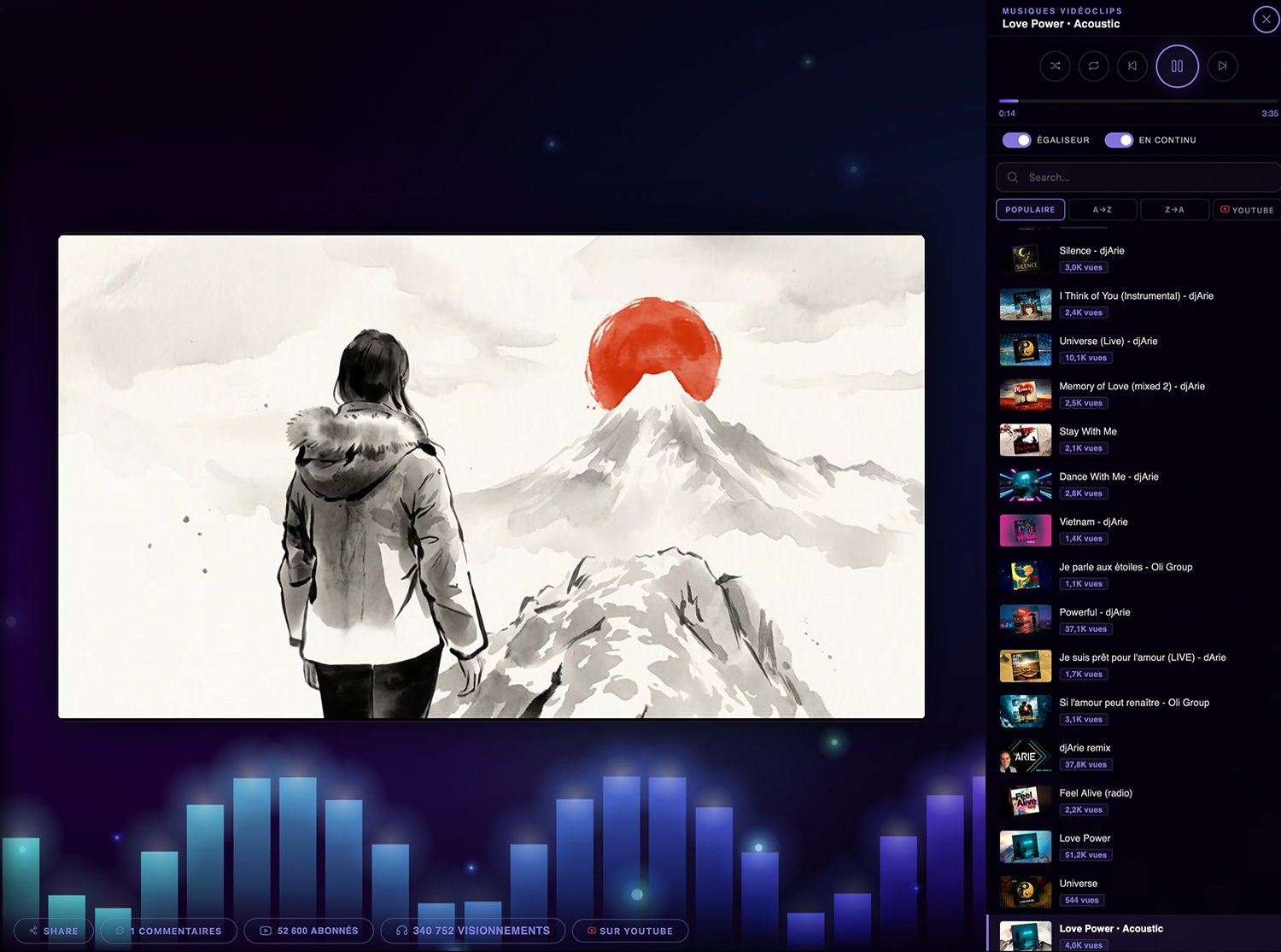Sort playlist A to Z

[x=1103, y=210]
